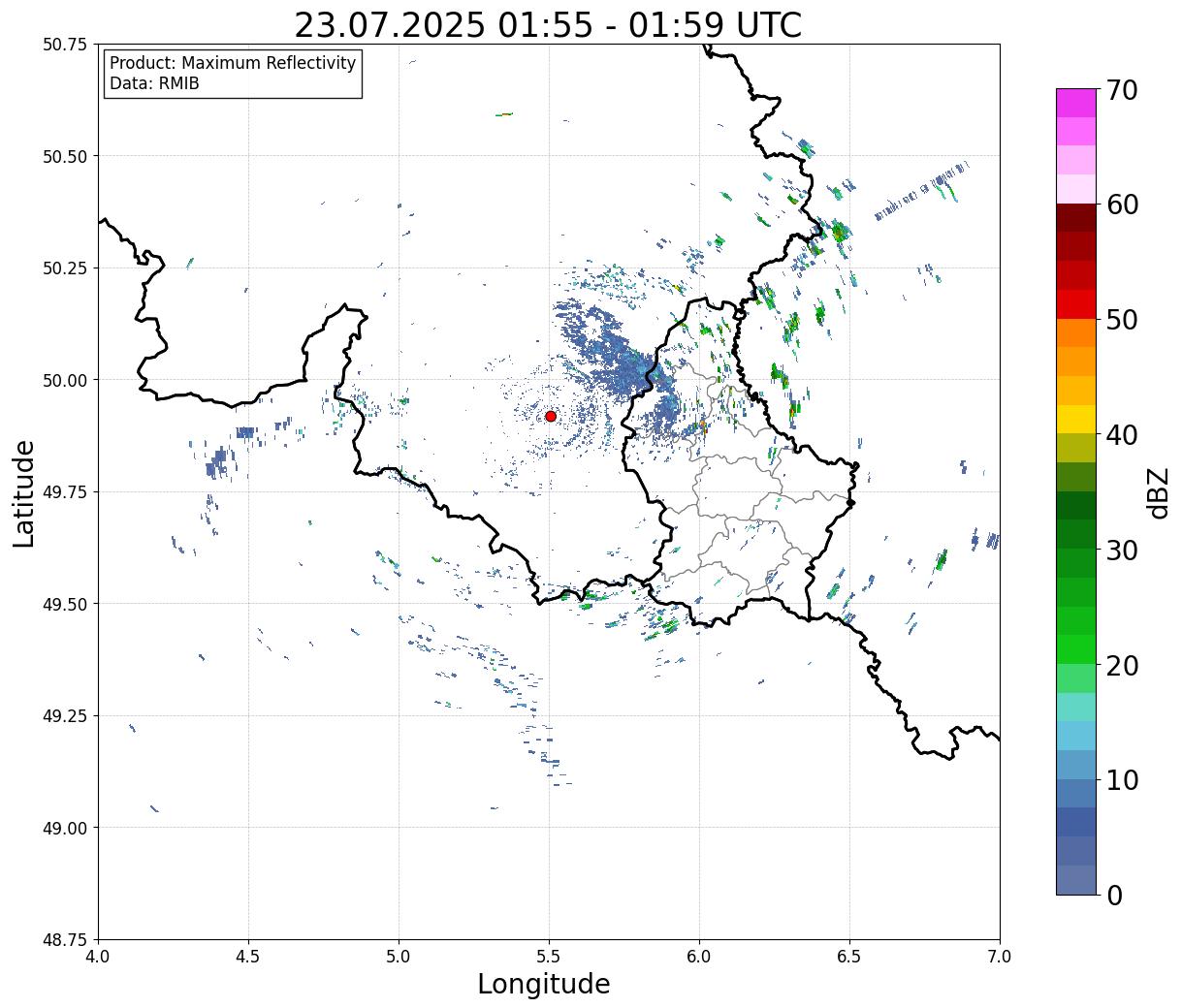This screenshot has height=1008, width=1182.
Task: Click the latitude tick label 50.50
Action: (x=65, y=156)
